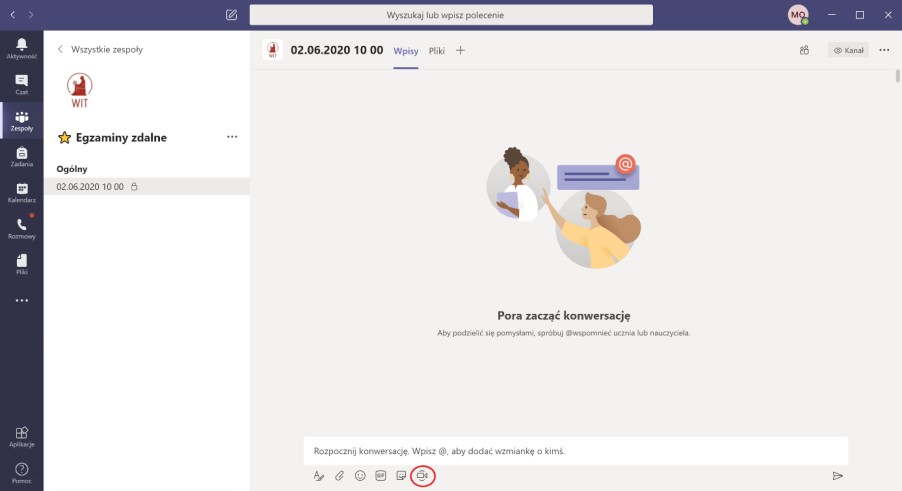
Task: Start a meeting with the video camera icon
Action: (x=422, y=476)
